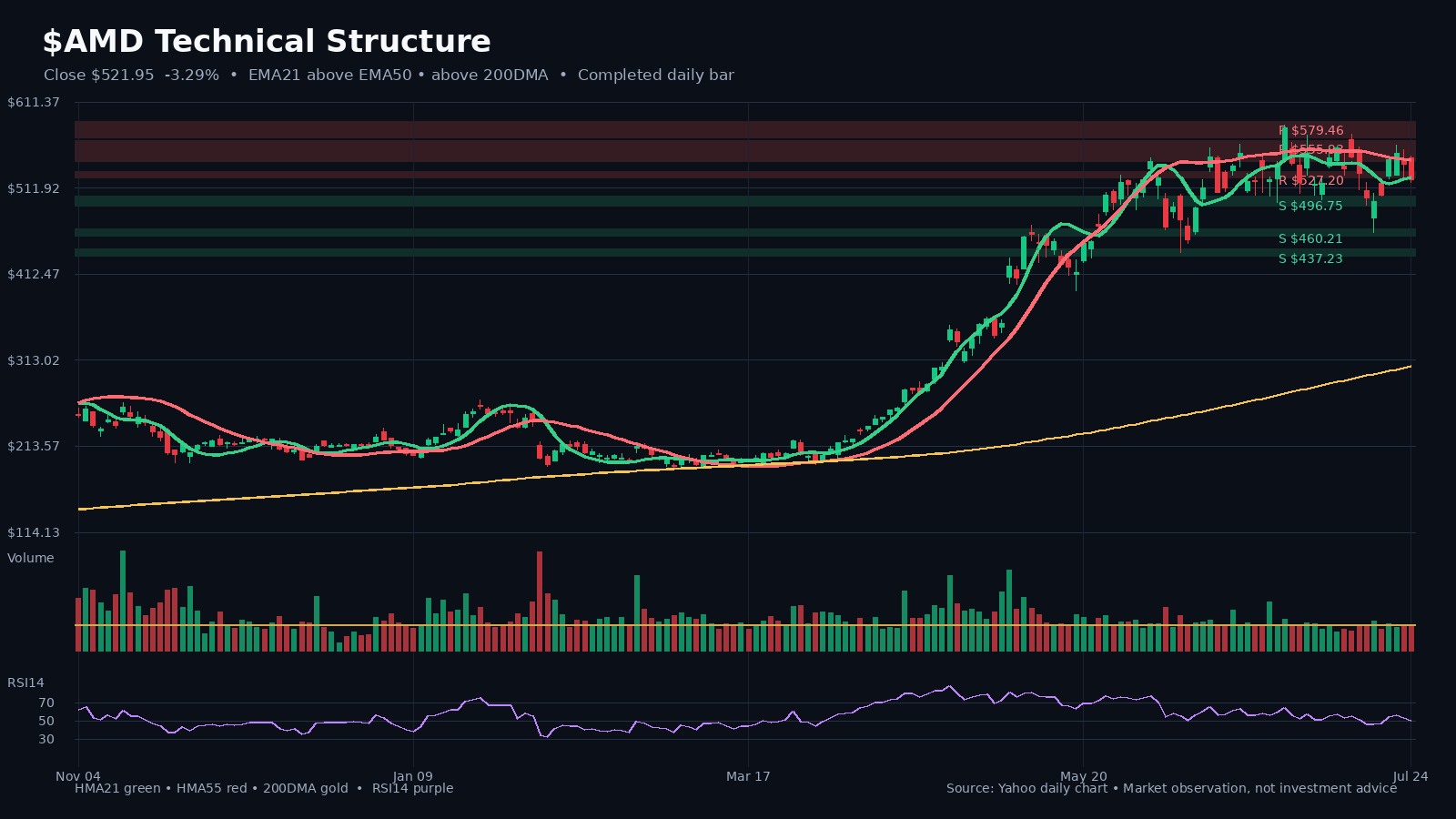Click the "S $437.23" support label
The height and width of the screenshot is (819, 1456).
point(1310,259)
